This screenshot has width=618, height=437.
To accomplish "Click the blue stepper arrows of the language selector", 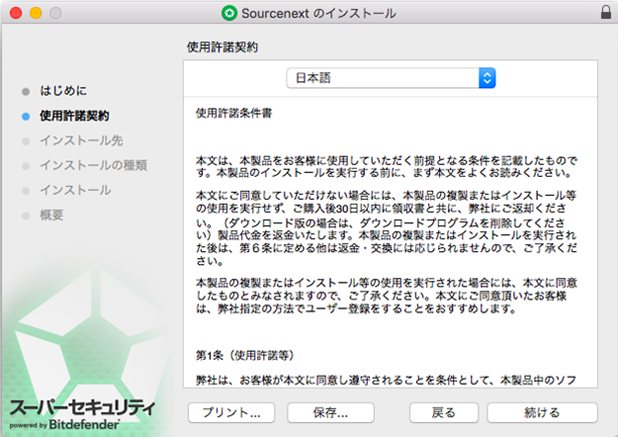I will (x=487, y=78).
